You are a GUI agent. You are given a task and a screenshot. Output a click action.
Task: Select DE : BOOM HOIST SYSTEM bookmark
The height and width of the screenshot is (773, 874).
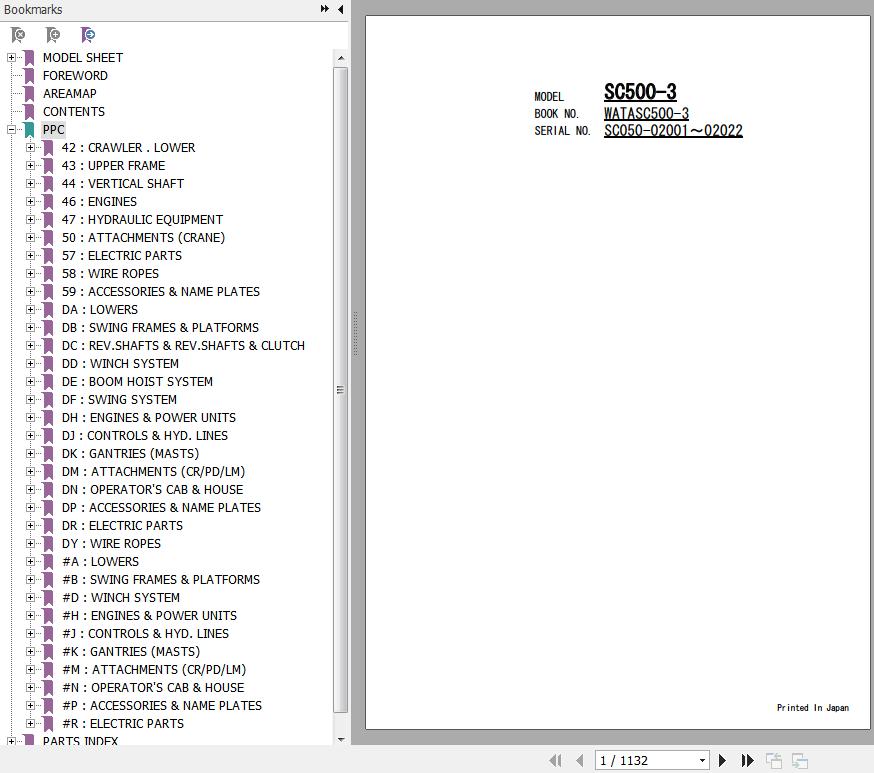[x=137, y=381]
